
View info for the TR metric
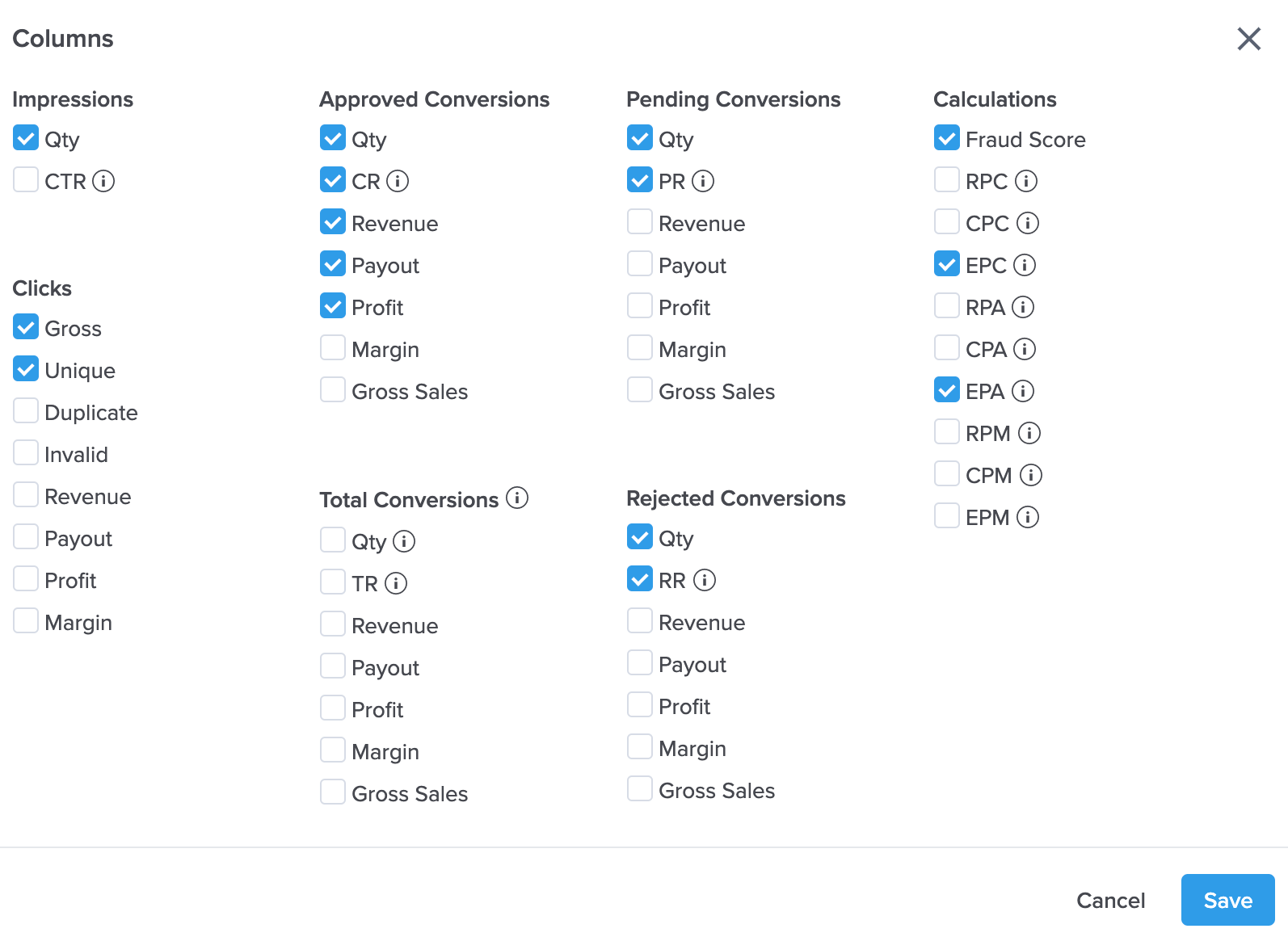[395, 583]
